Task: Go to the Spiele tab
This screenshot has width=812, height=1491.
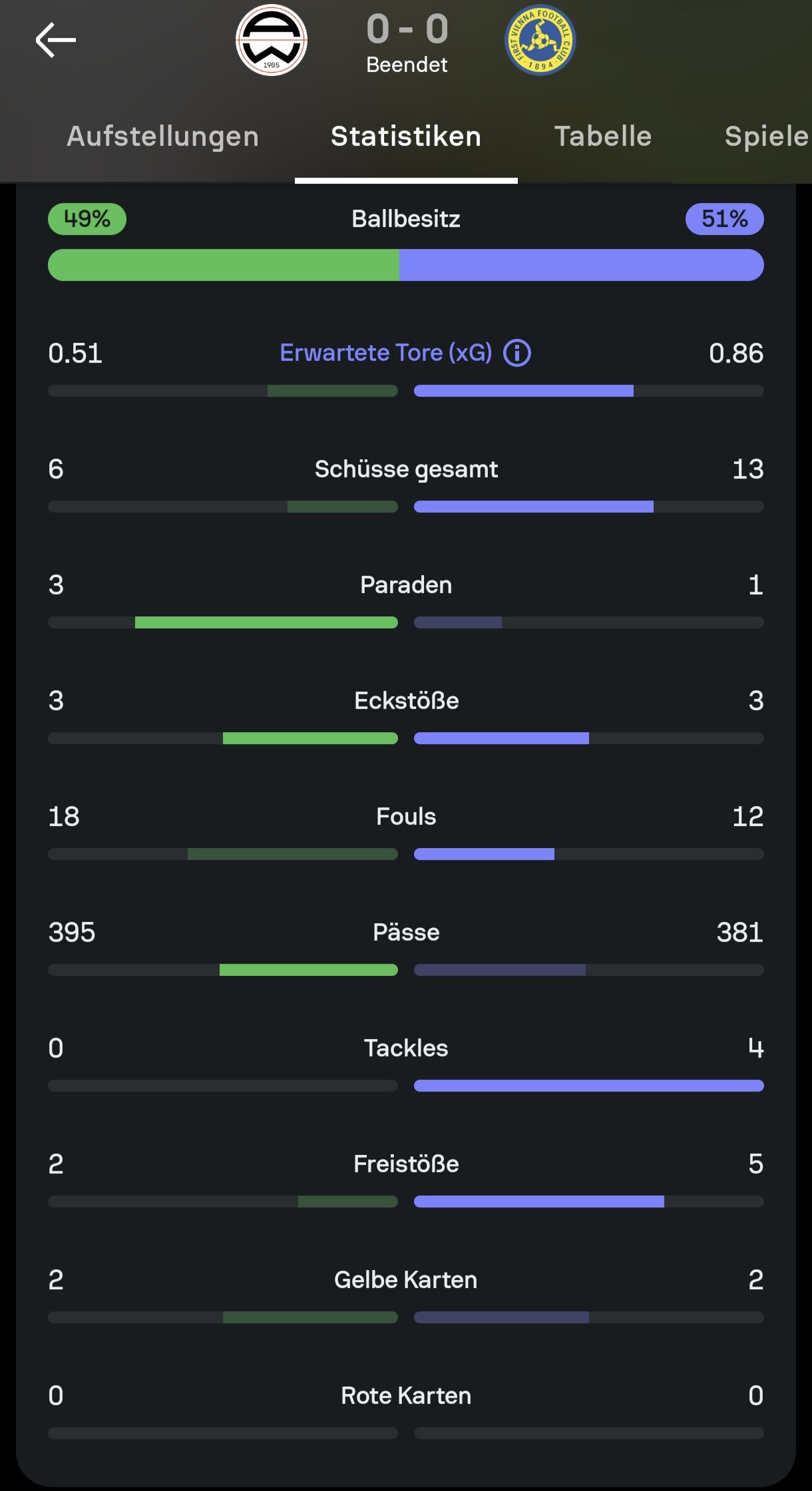Action: [x=765, y=136]
